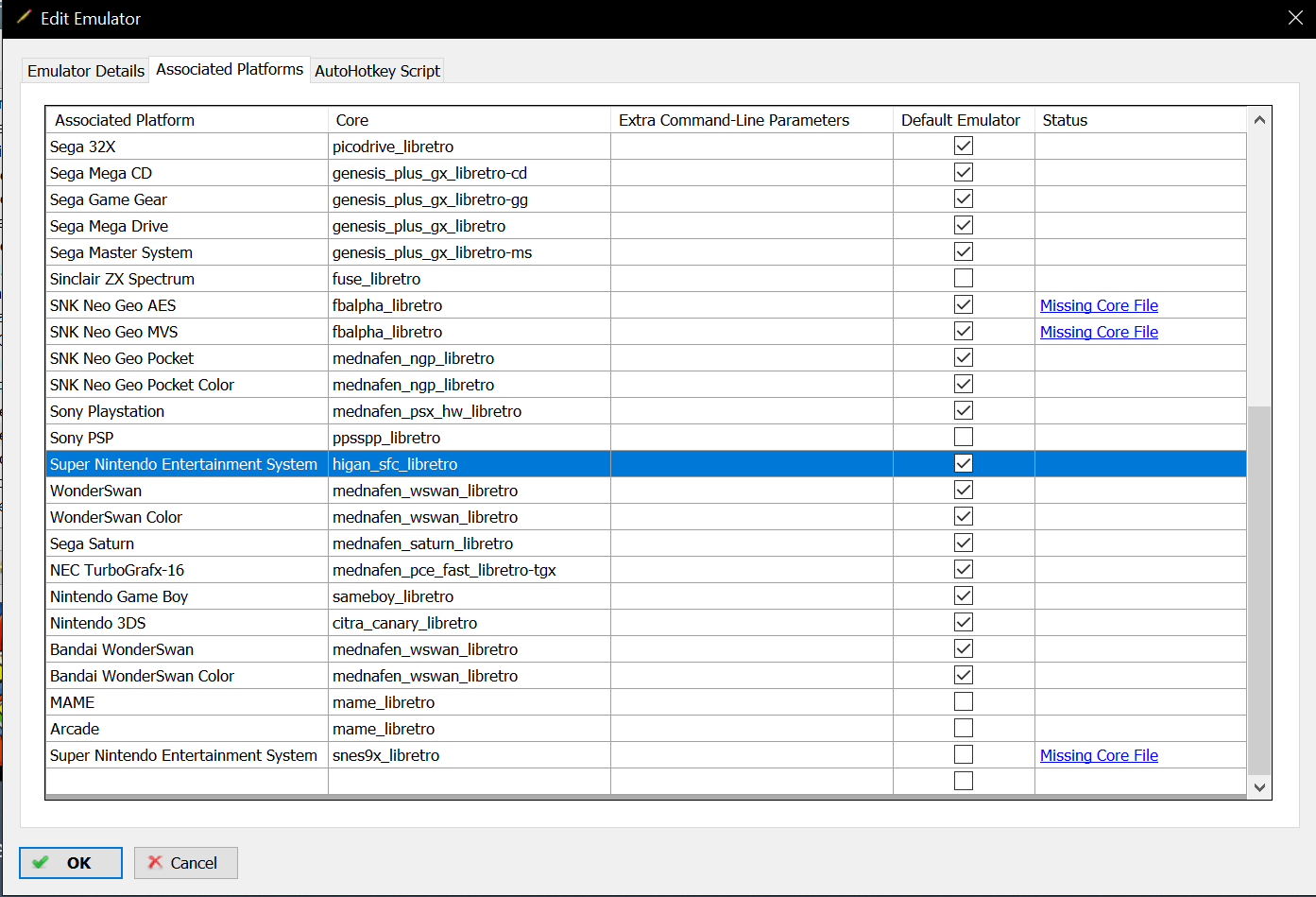1316x897 pixels.
Task: Click the vertical scrollbar thumb
Action: point(1259,591)
